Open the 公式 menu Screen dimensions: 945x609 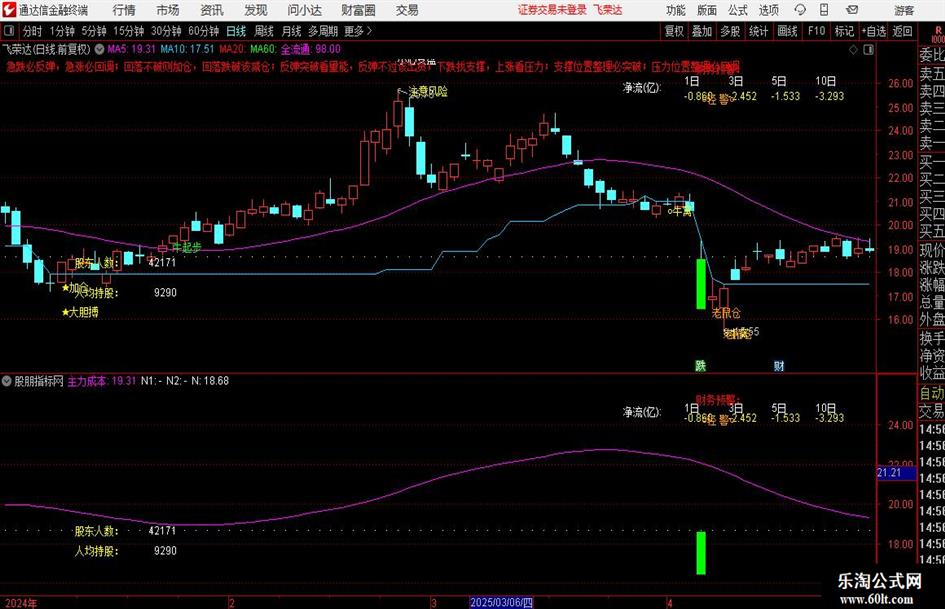[x=738, y=10]
